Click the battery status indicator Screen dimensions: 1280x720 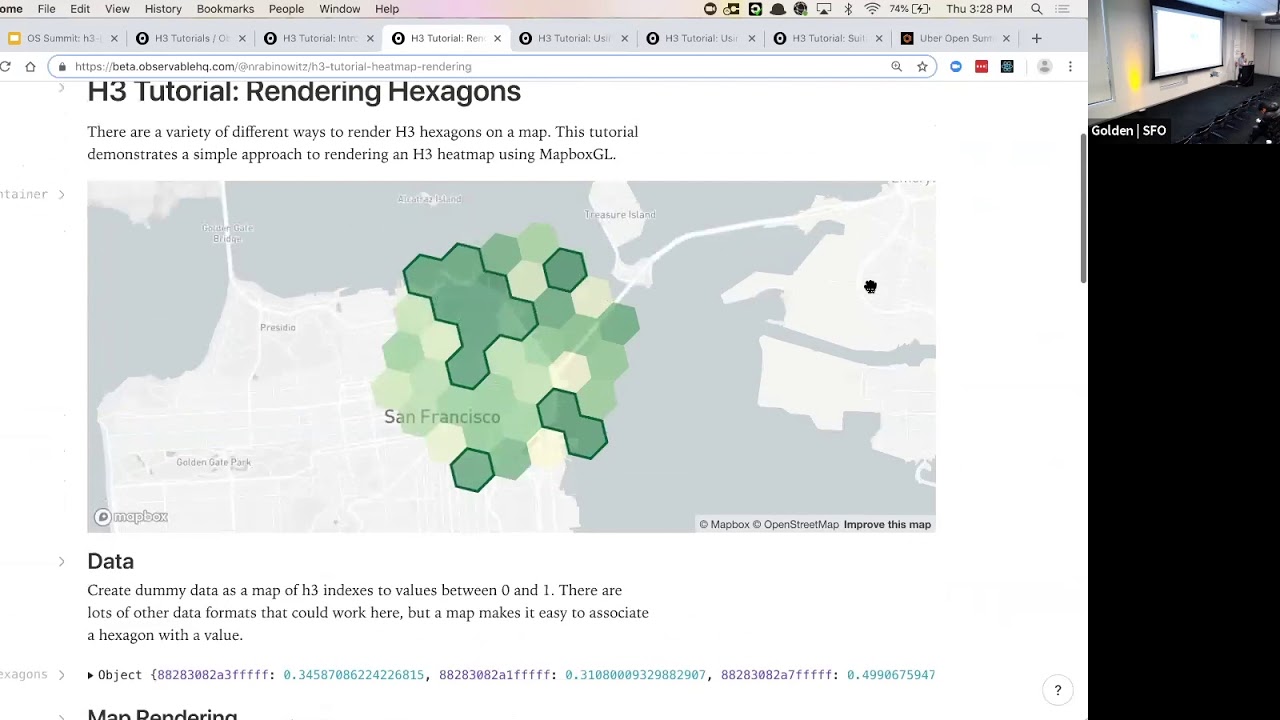pos(909,9)
